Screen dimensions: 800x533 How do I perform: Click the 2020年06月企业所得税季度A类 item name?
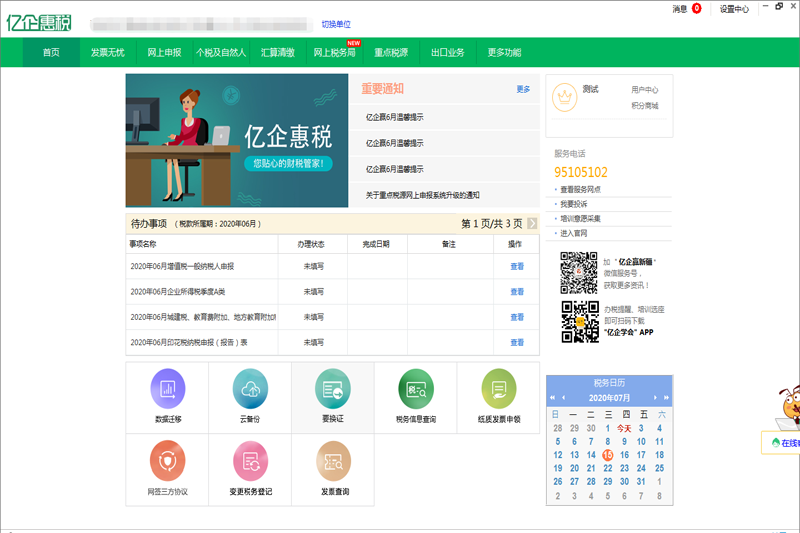pyautogui.click(x=178, y=292)
